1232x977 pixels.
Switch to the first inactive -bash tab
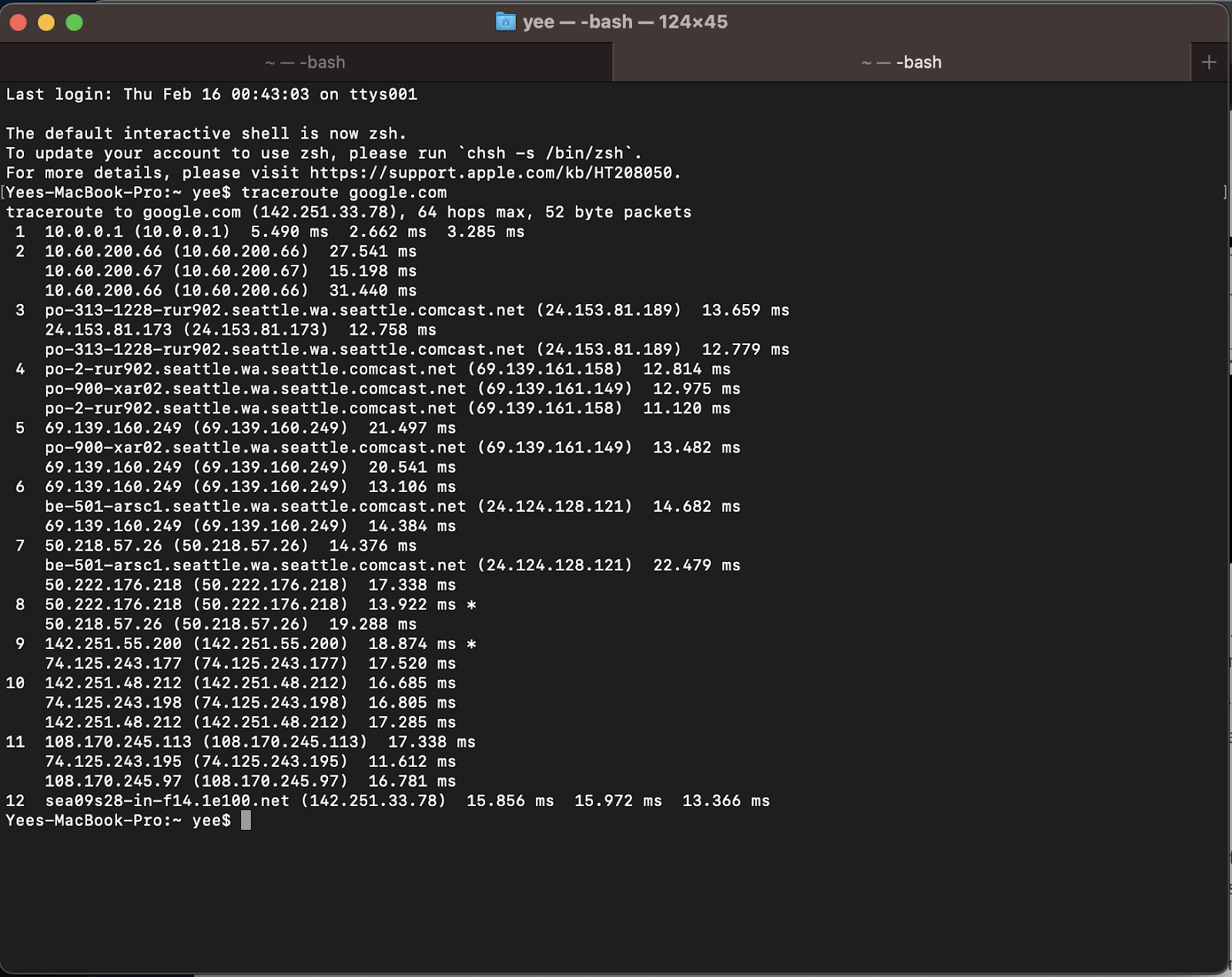(x=306, y=62)
